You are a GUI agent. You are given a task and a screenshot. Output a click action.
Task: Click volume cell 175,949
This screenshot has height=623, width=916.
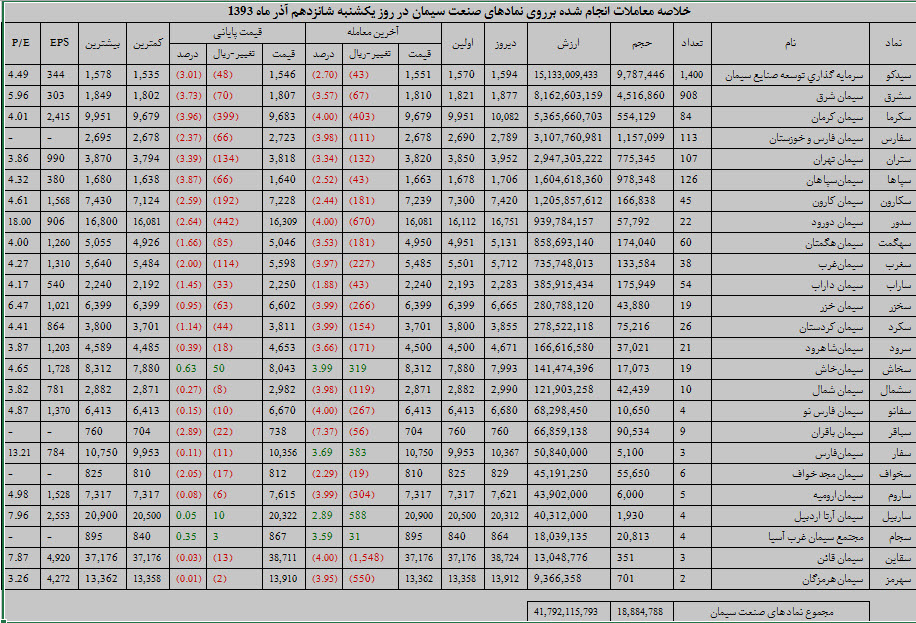pyautogui.click(x=636, y=285)
